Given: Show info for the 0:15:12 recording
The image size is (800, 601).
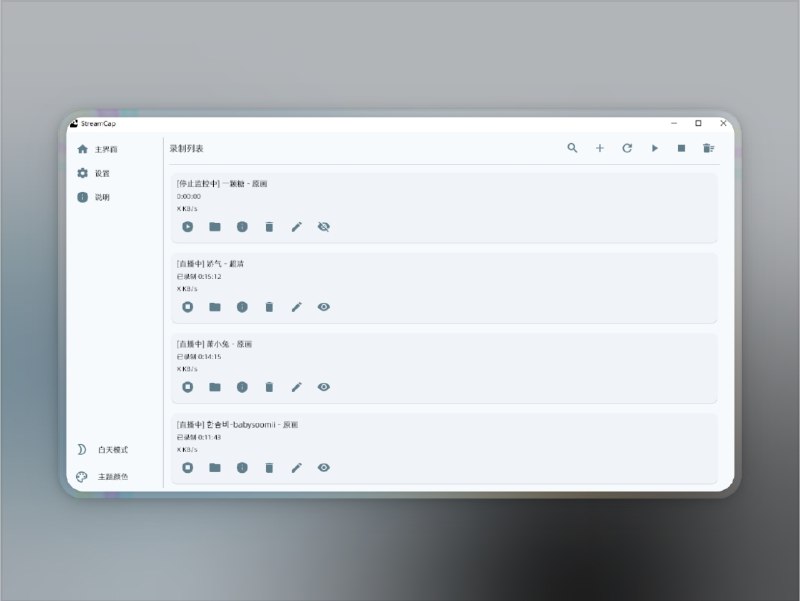Looking at the screenshot, I should click(x=242, y=307).
